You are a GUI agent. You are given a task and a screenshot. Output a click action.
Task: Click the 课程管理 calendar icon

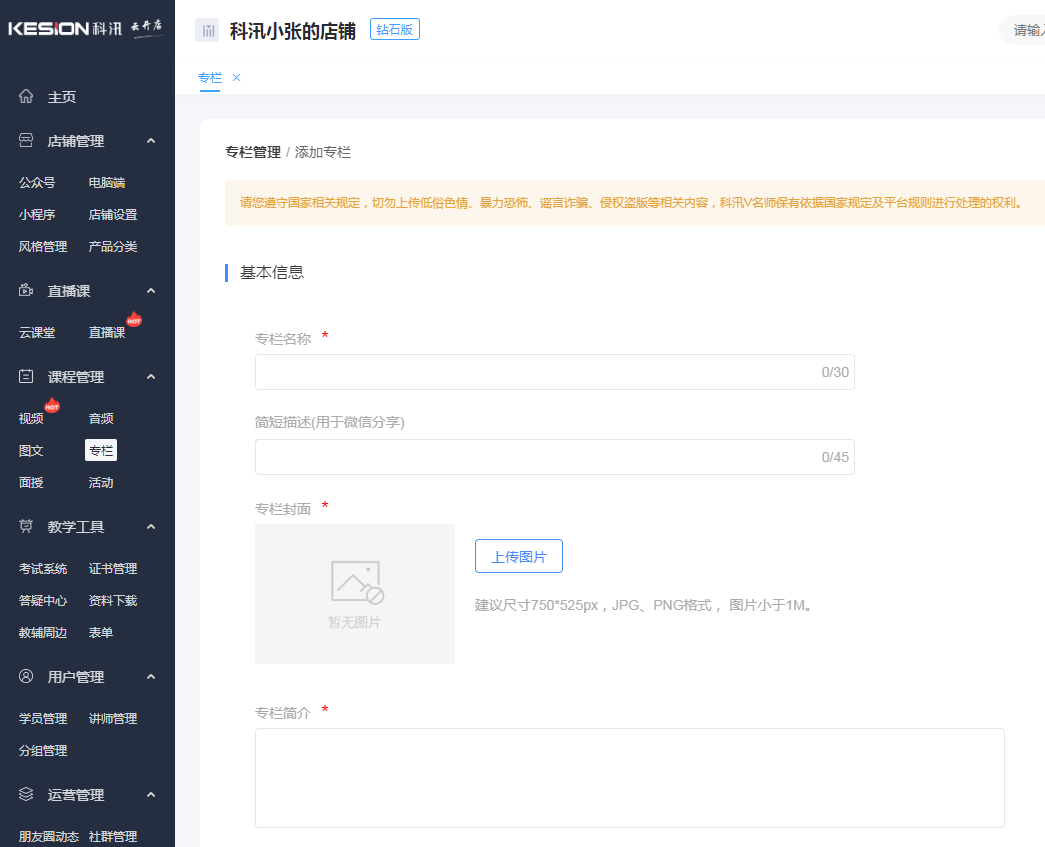pyautogui.click(x=25, y=376)
